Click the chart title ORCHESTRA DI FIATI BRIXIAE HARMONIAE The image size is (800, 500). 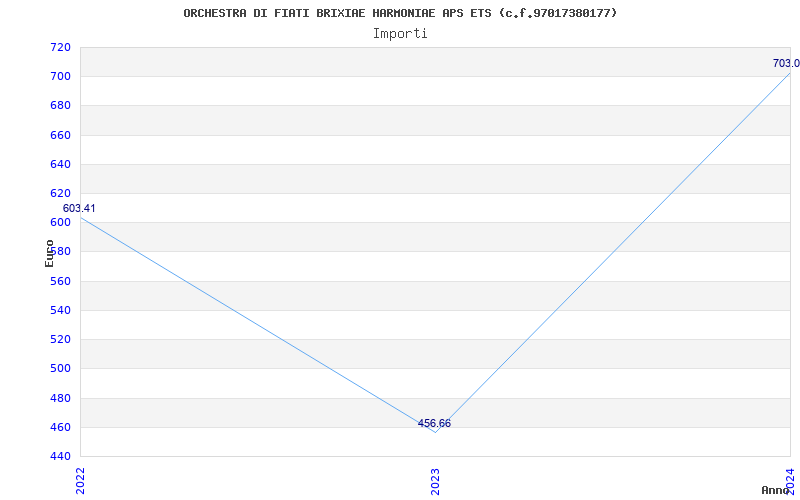click(400, 13)
